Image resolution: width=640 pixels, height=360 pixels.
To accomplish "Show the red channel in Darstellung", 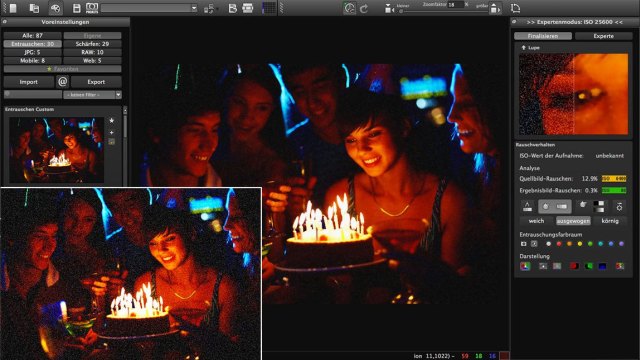I will click(x=574, y=266).
